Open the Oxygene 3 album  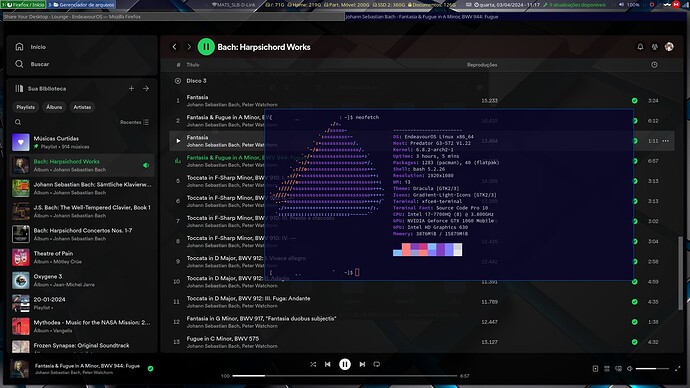click(x=82, y=280)
